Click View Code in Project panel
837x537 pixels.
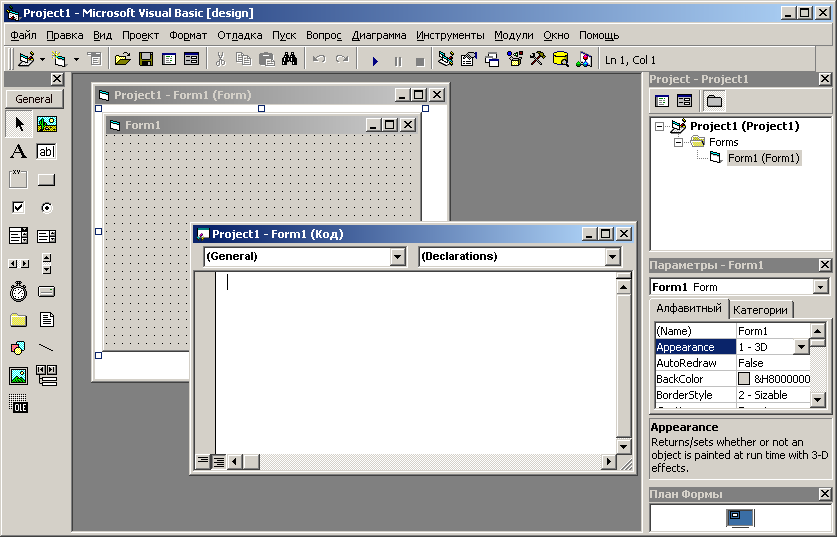[x=662, y=101]
